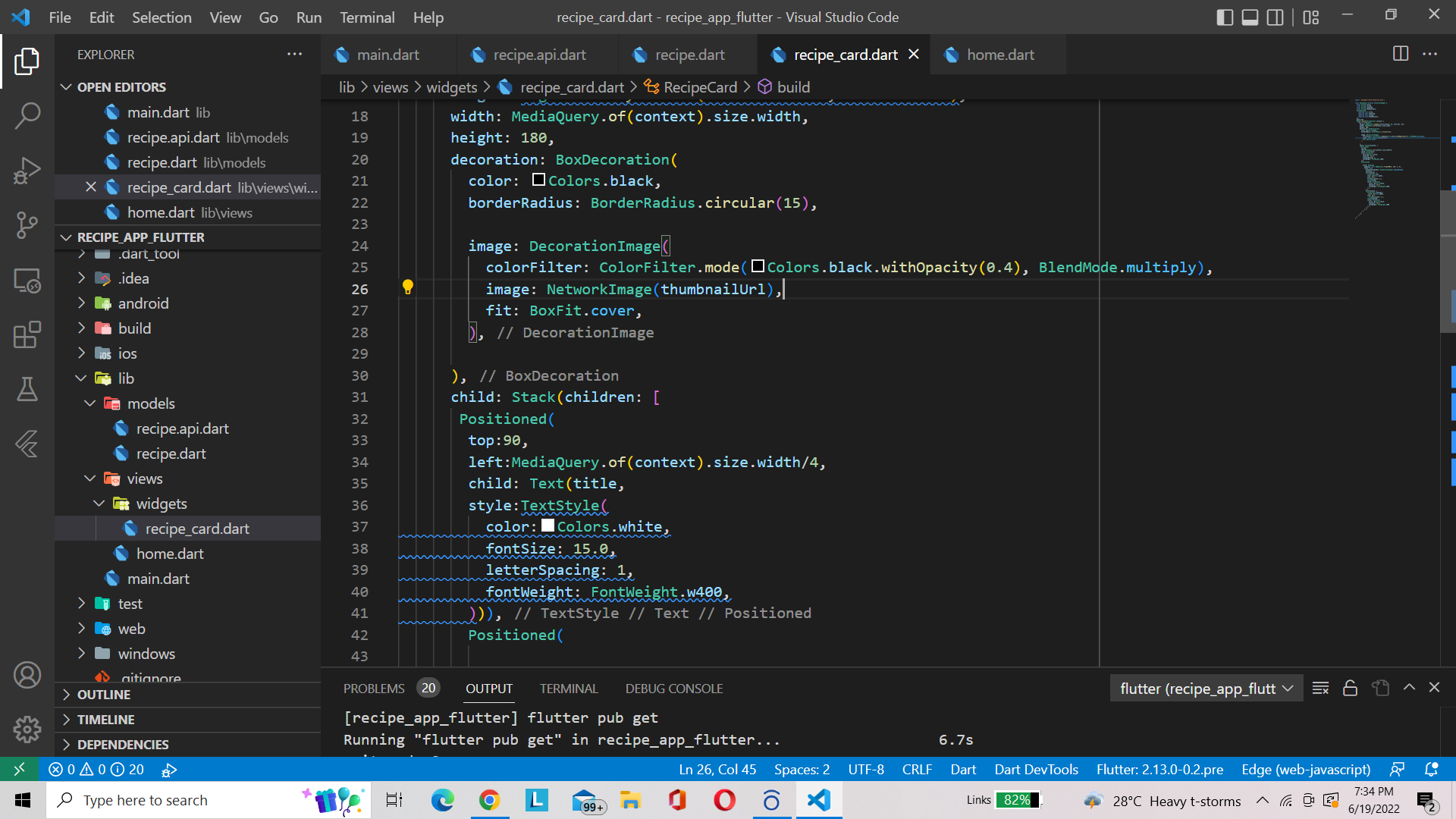1456x819 pixels.
Task: Open the output channel dropdown
Action: [x=1206, y=688]
